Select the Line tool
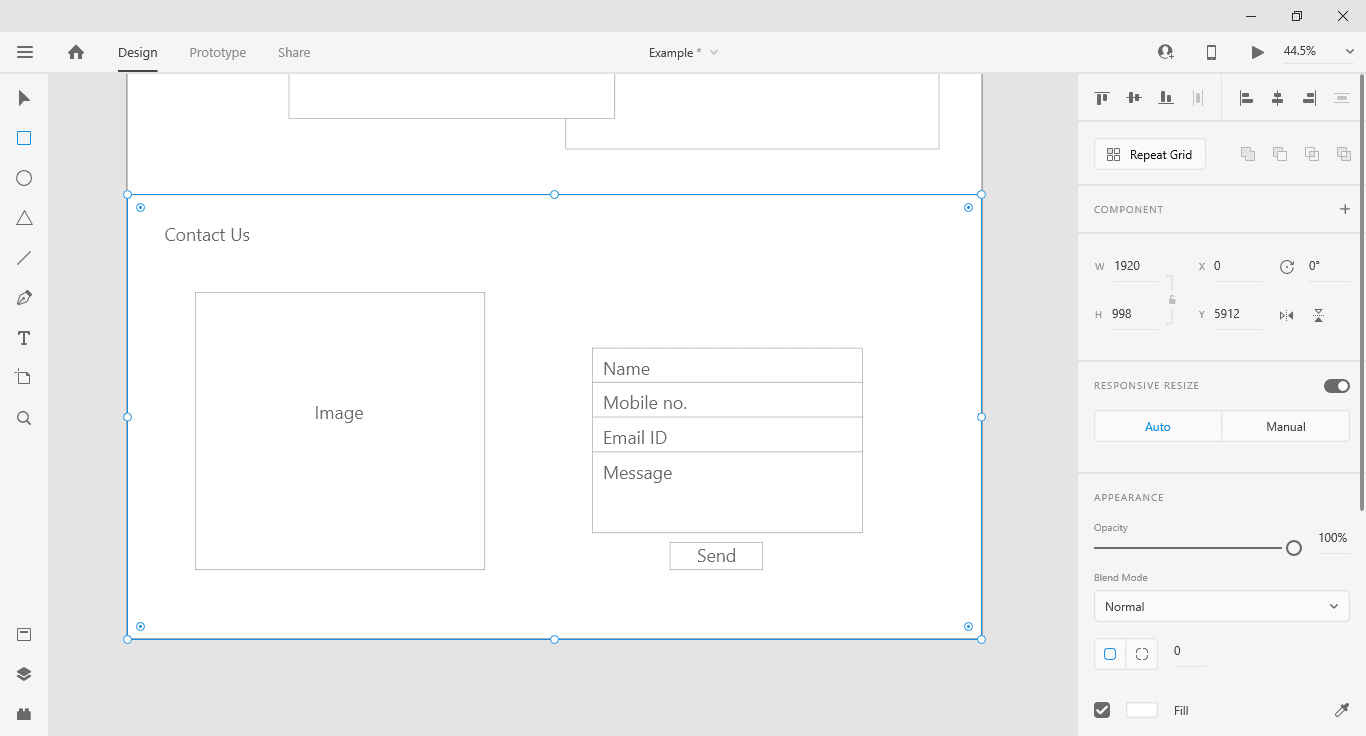This screenshot has width=1366, height=736. tap(24, 258)
